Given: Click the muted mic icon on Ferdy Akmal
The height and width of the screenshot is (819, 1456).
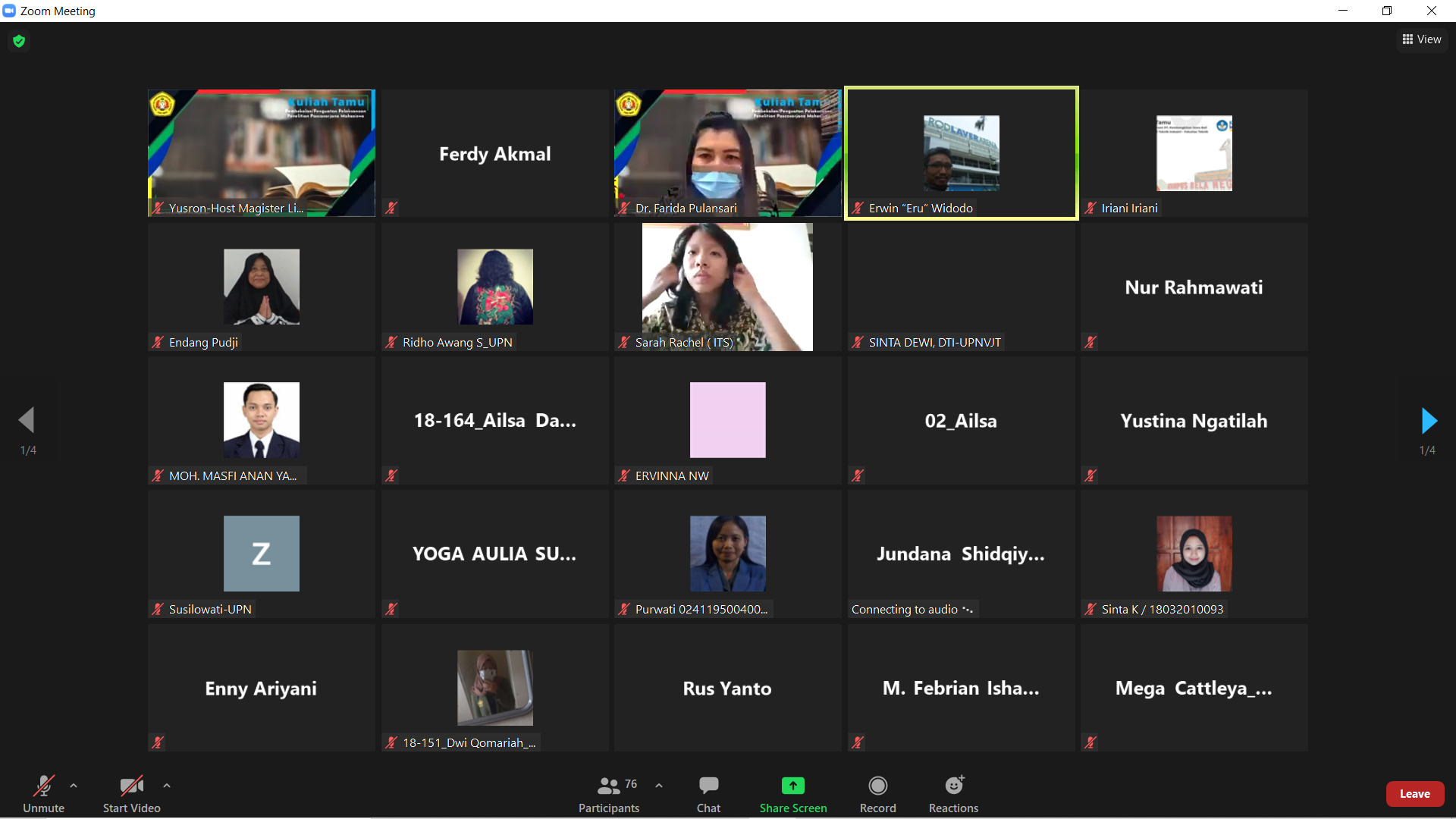Looking at the screenshot, I should coord(391,208).
